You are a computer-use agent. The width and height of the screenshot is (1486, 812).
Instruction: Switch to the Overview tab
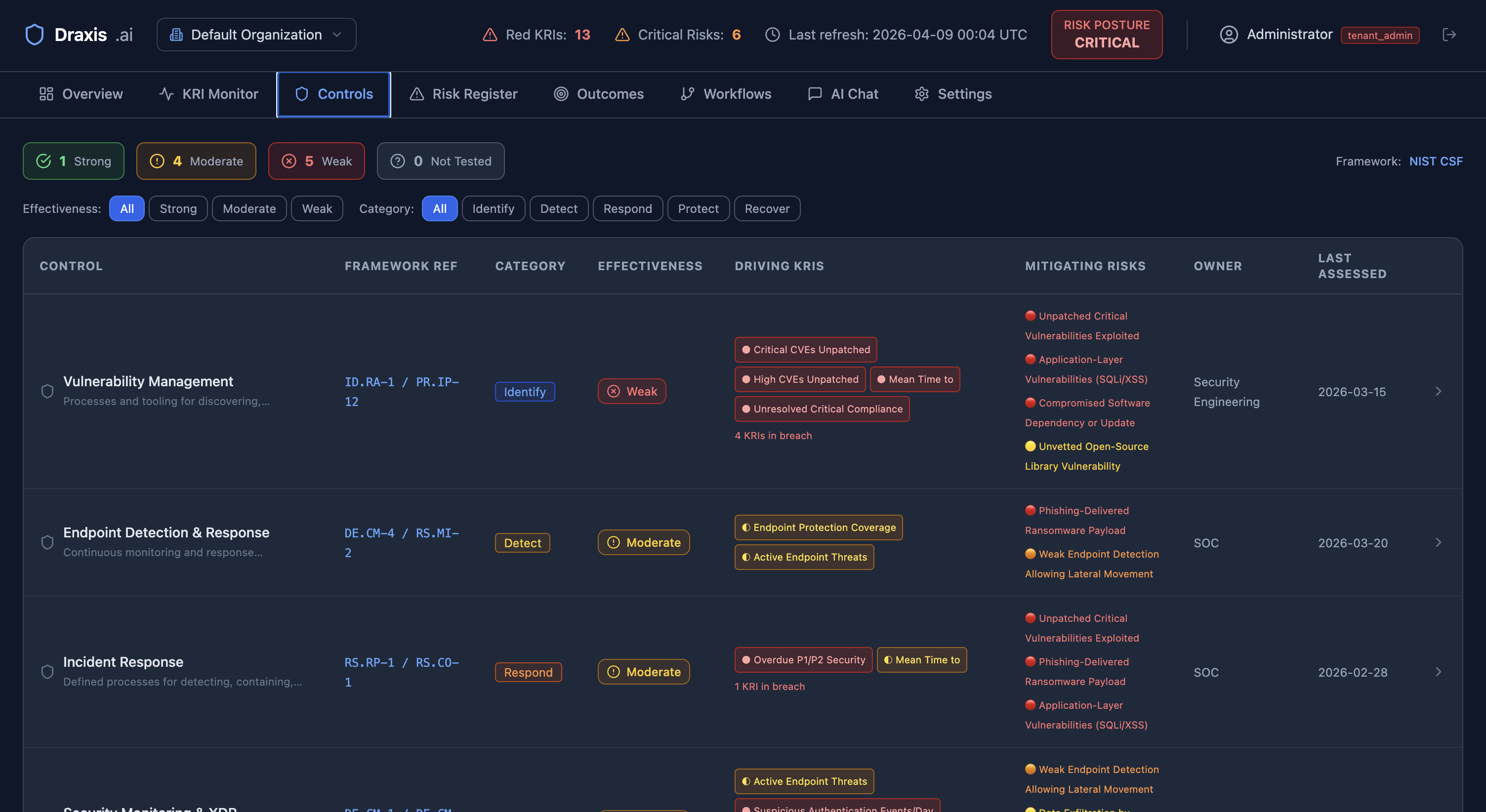pos(81,93)
